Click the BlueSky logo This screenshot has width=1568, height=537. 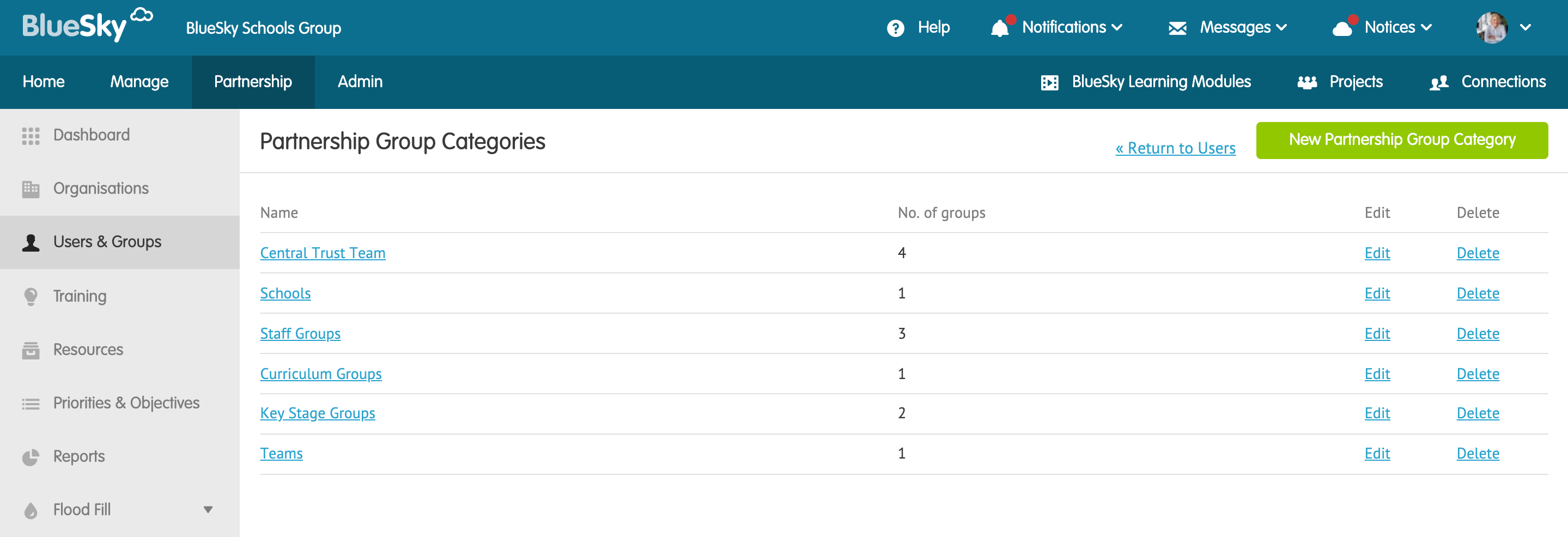coord(87,25)
